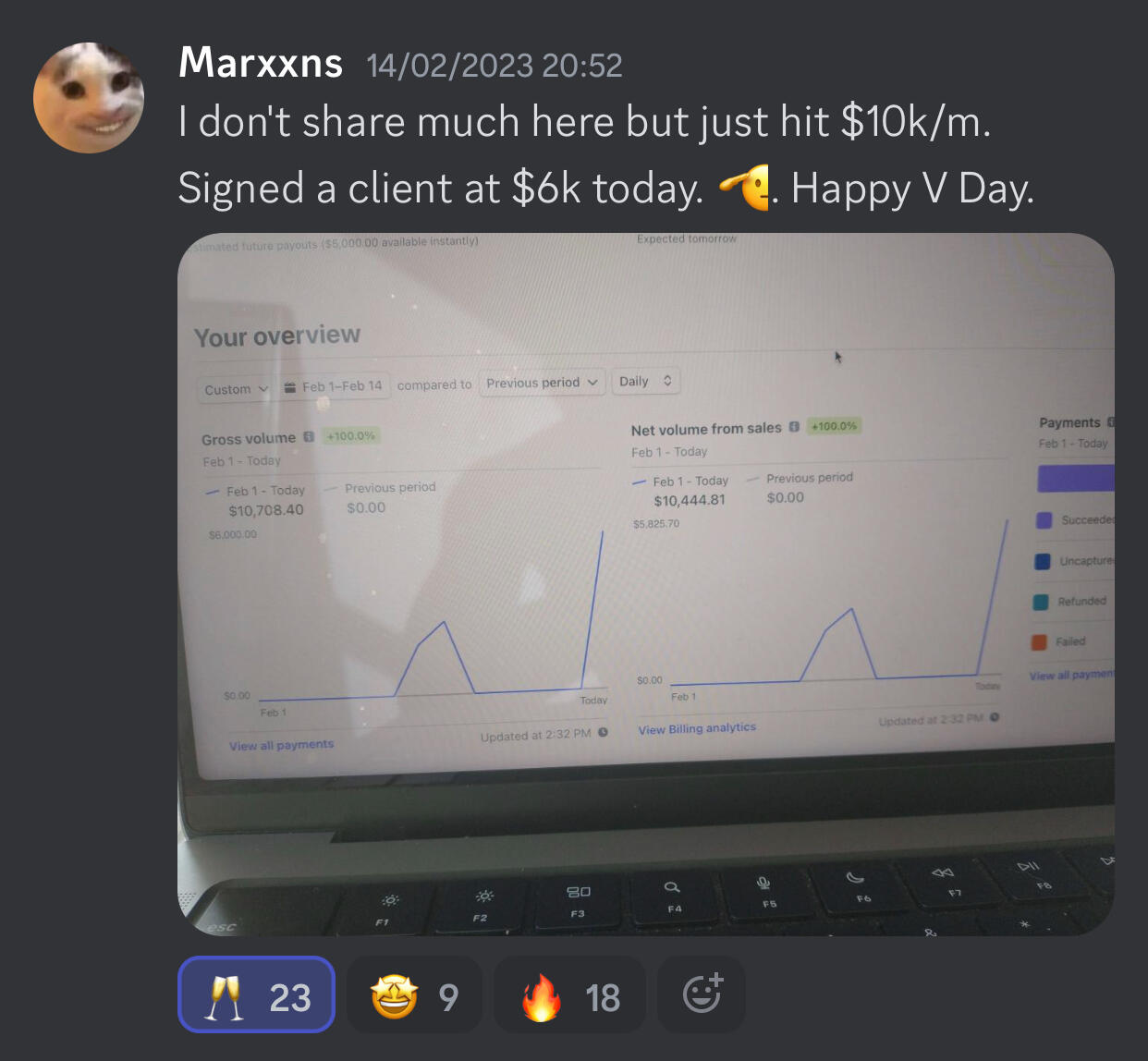Screen dimensions: 1148x1061
Task: Click the Net volume from sales info icon
Action: tap(794, 426)
